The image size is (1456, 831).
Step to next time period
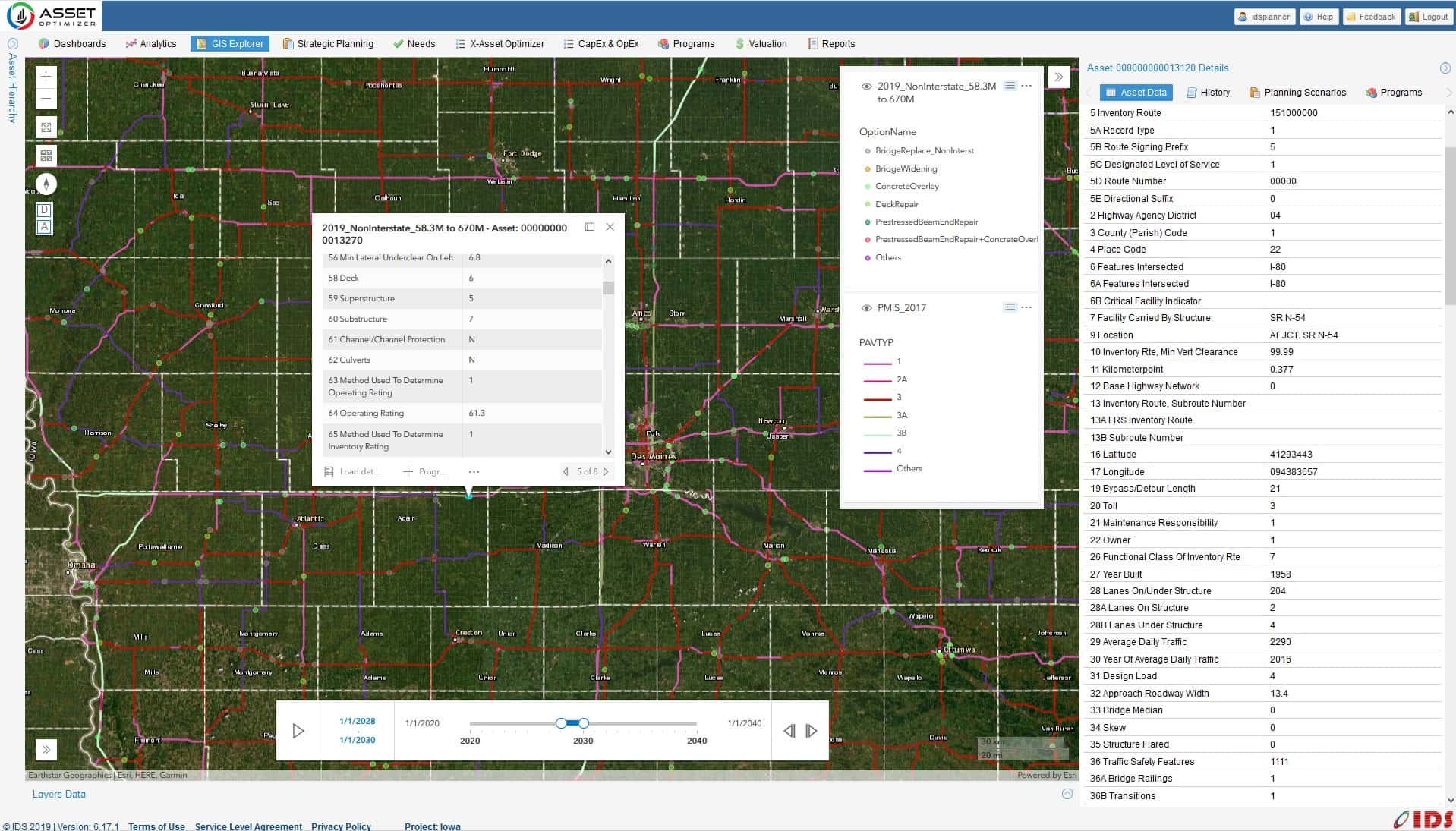(x=812, y=731)
